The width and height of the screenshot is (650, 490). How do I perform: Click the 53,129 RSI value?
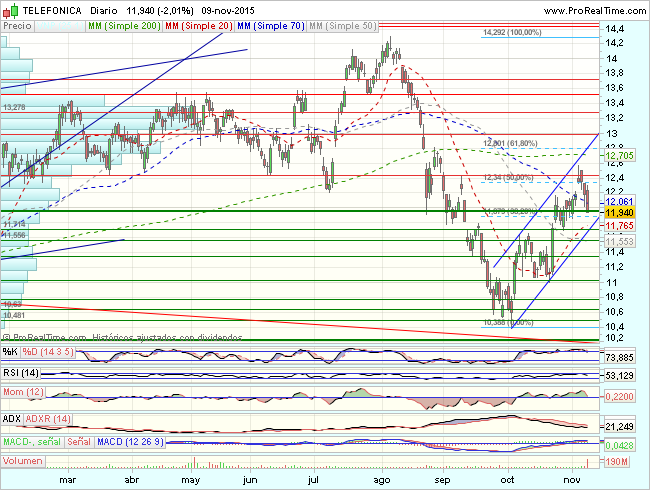coord(620,376)
